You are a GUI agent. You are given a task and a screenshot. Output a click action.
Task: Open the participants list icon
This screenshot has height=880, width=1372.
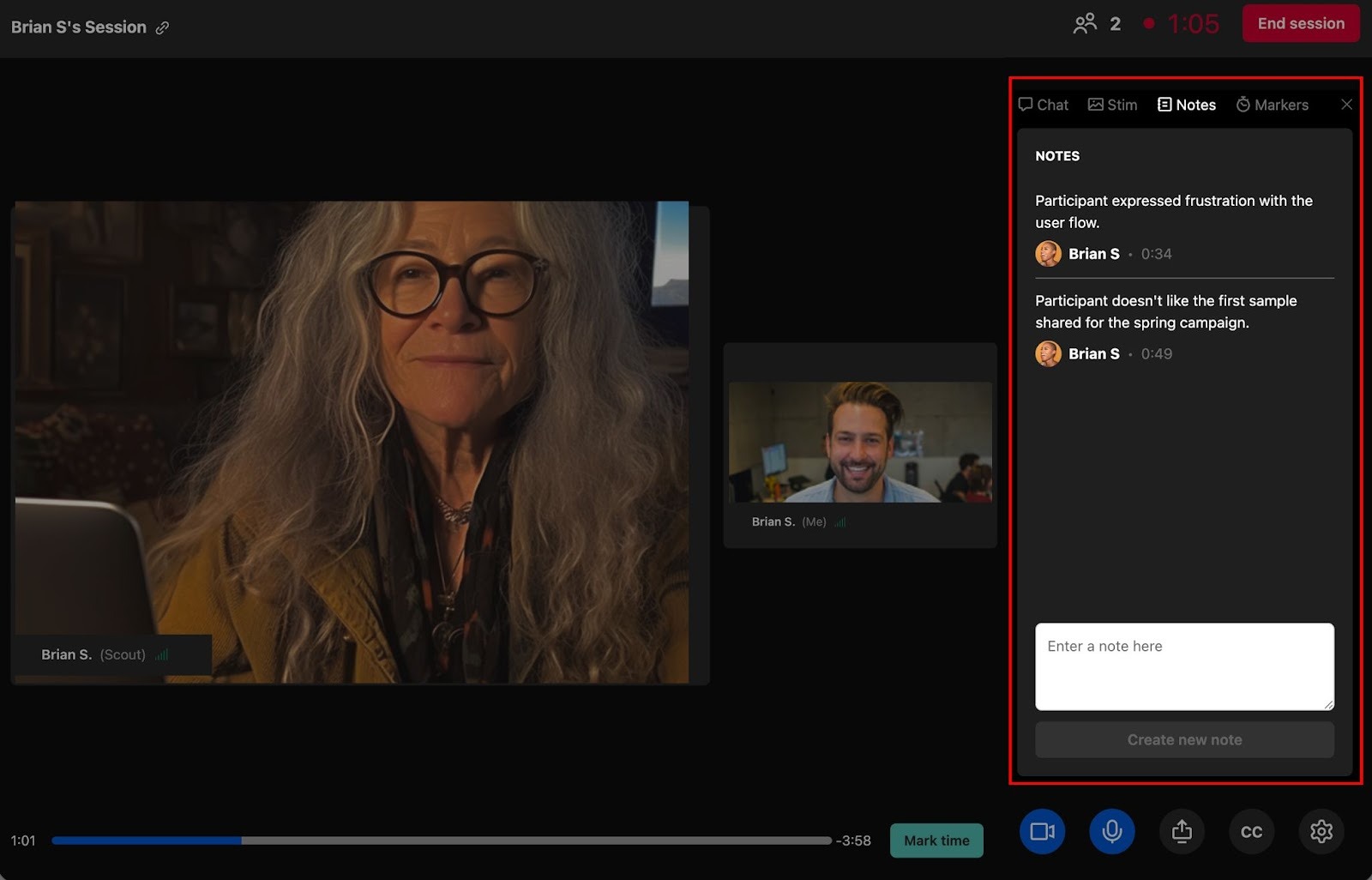click(x=1085, y=23)
